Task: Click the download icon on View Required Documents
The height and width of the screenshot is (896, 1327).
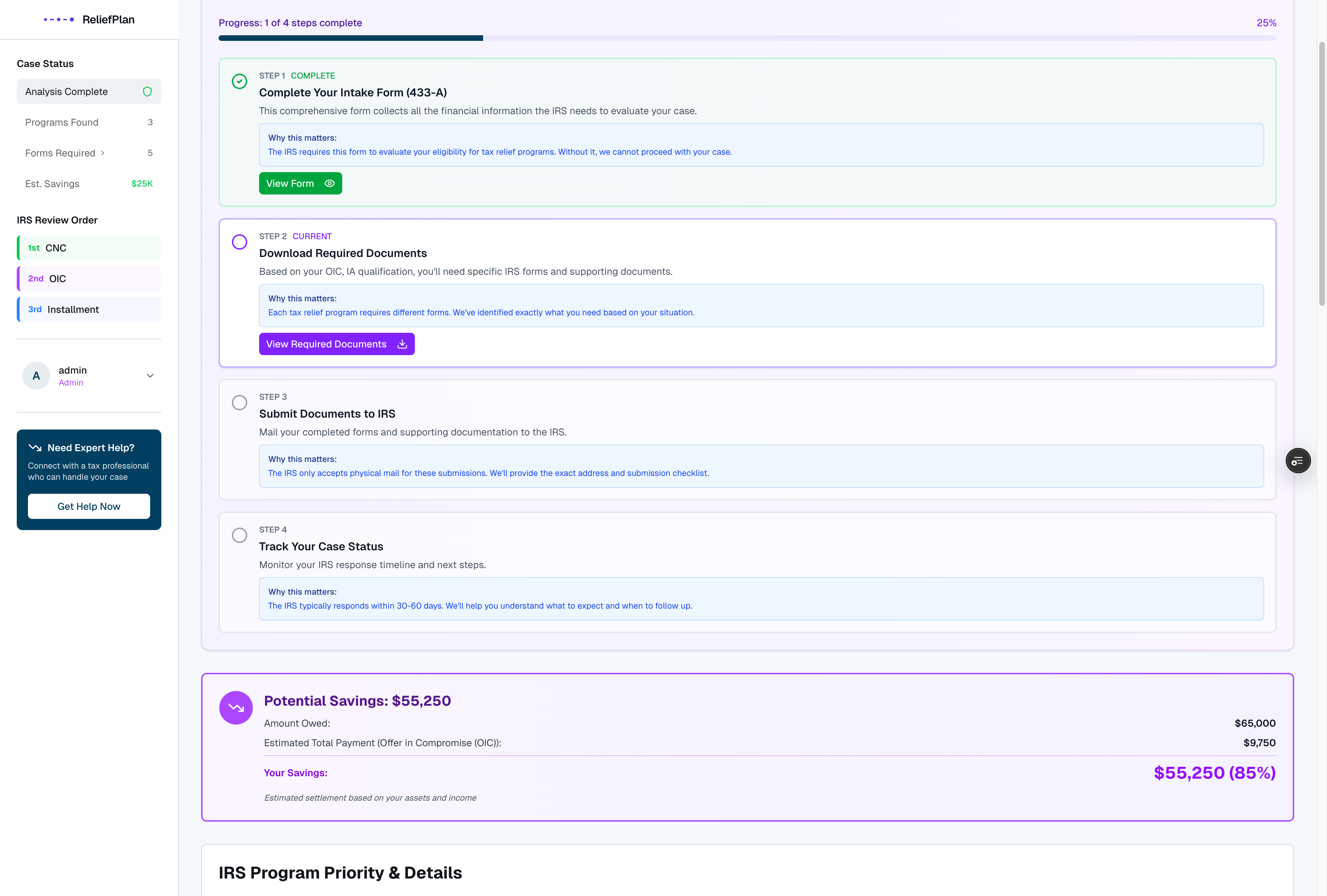Action: pyautogui.click(x=402, y=344)
